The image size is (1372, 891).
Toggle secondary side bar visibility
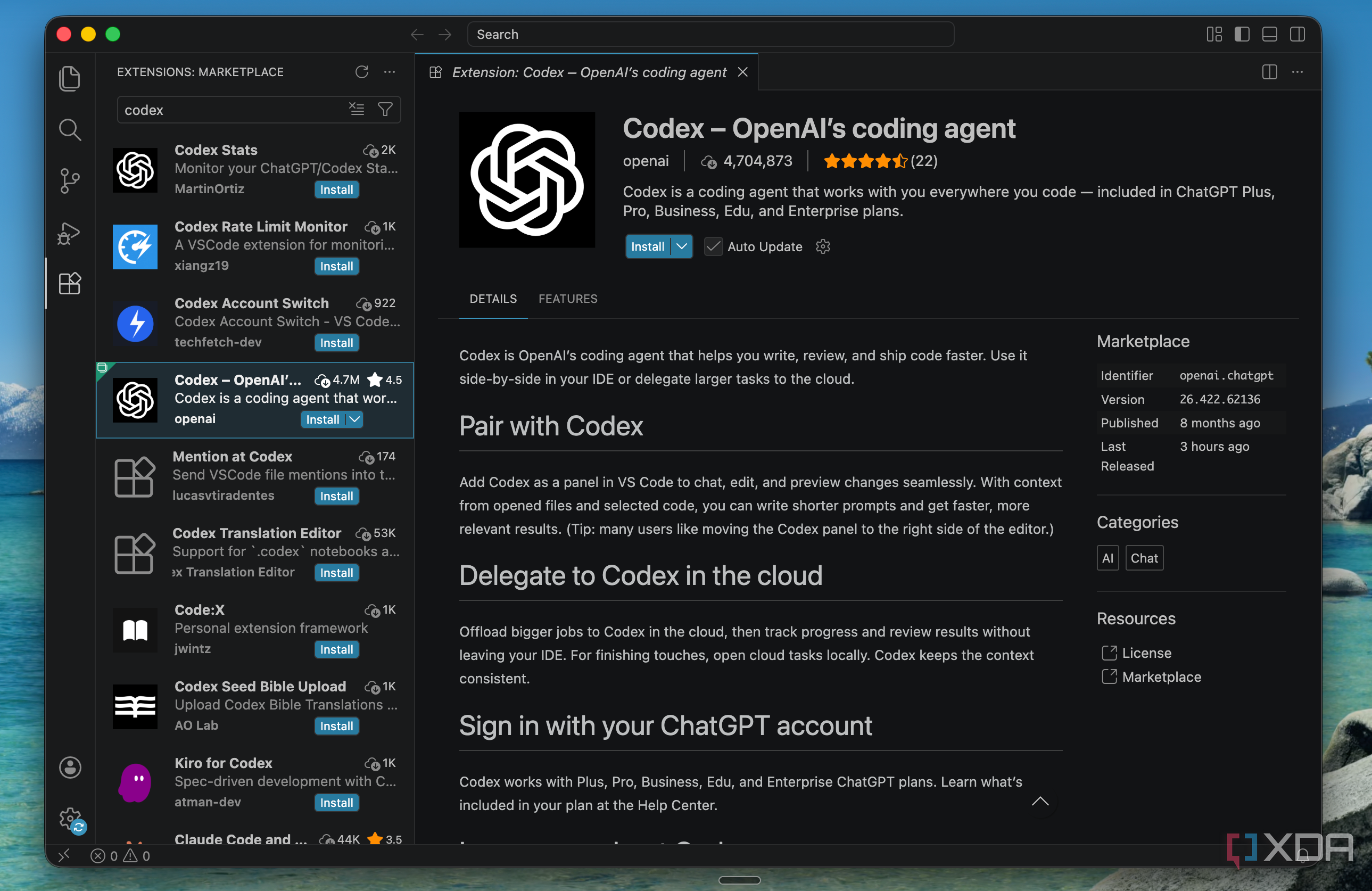[x=1297, y=35]
